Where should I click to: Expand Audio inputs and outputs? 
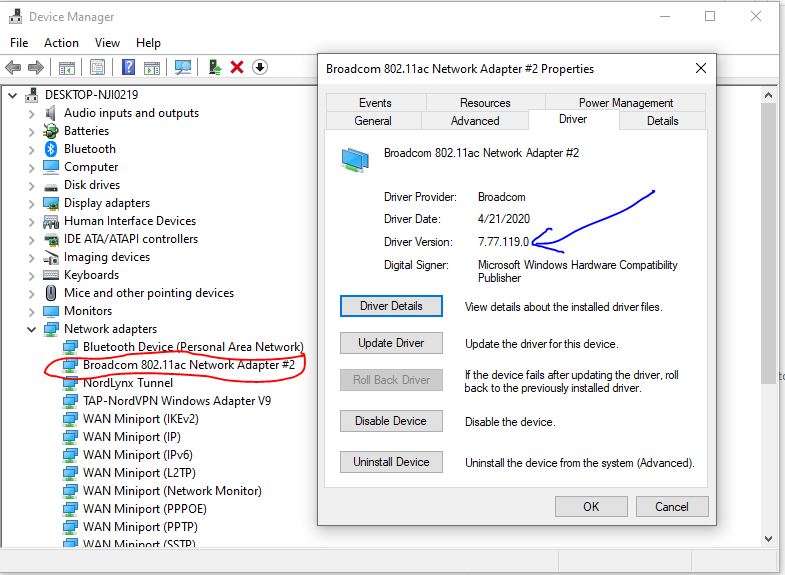[32, 114]
